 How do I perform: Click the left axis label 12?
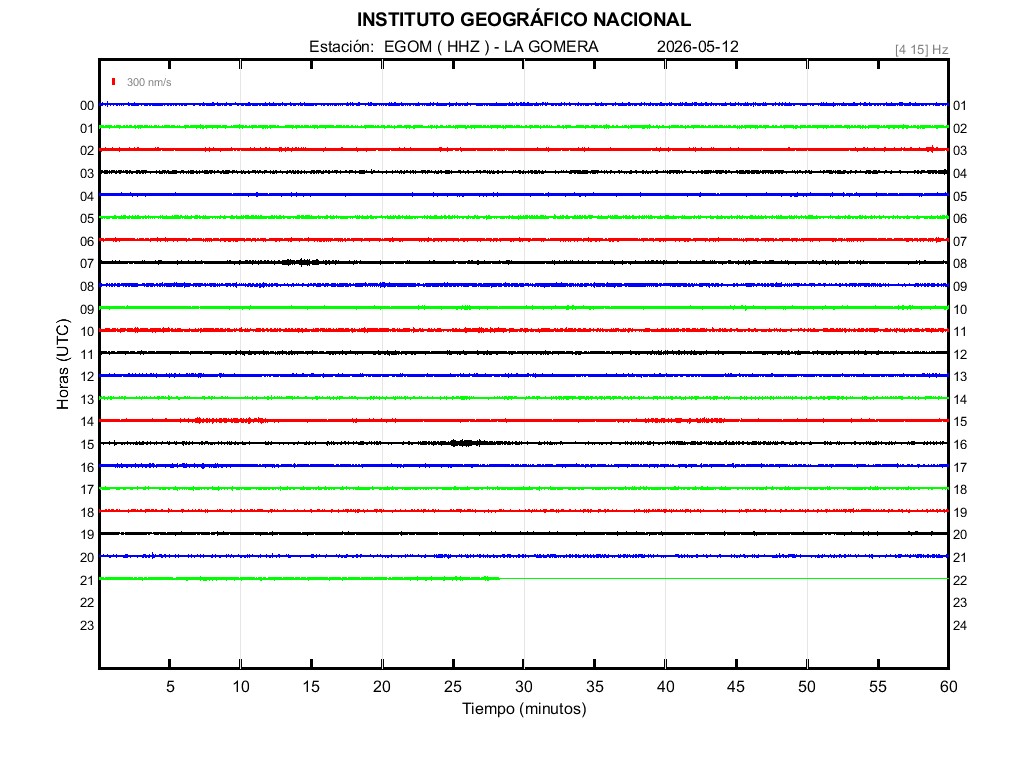pyautogui.click(x=87, y=377)
